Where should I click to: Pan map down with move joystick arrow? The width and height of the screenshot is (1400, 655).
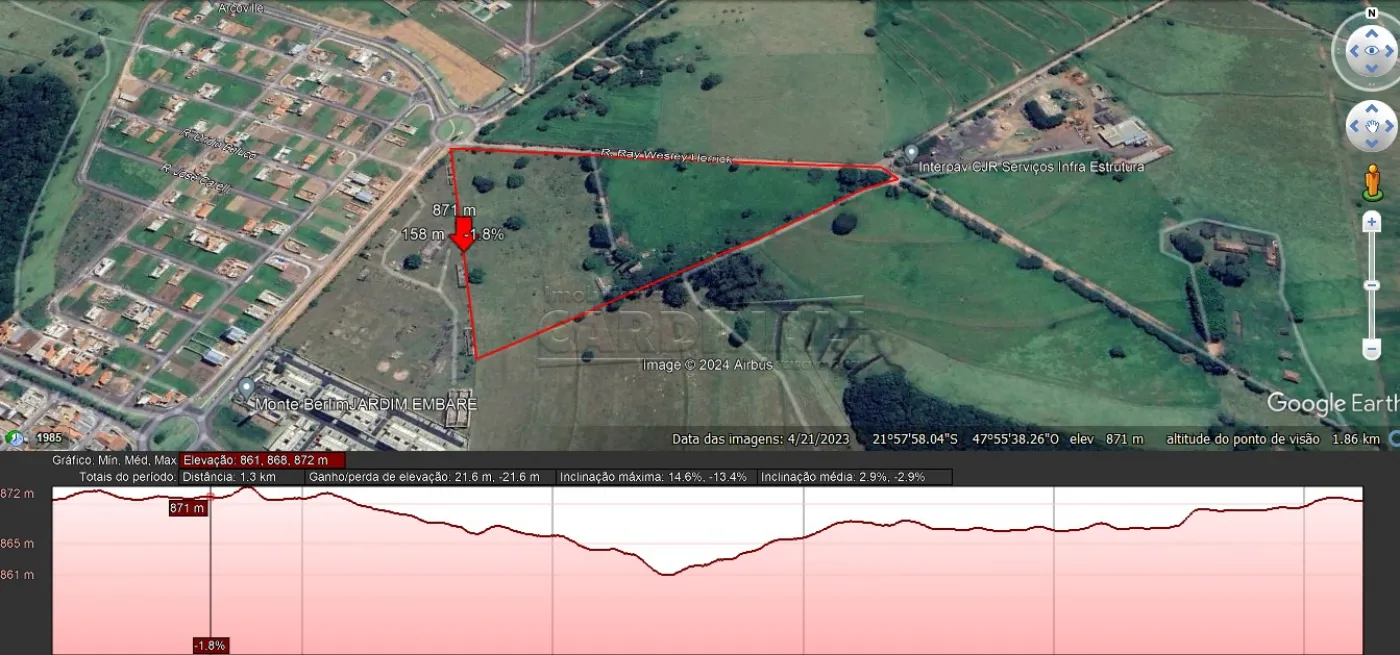click(1371, 144)
